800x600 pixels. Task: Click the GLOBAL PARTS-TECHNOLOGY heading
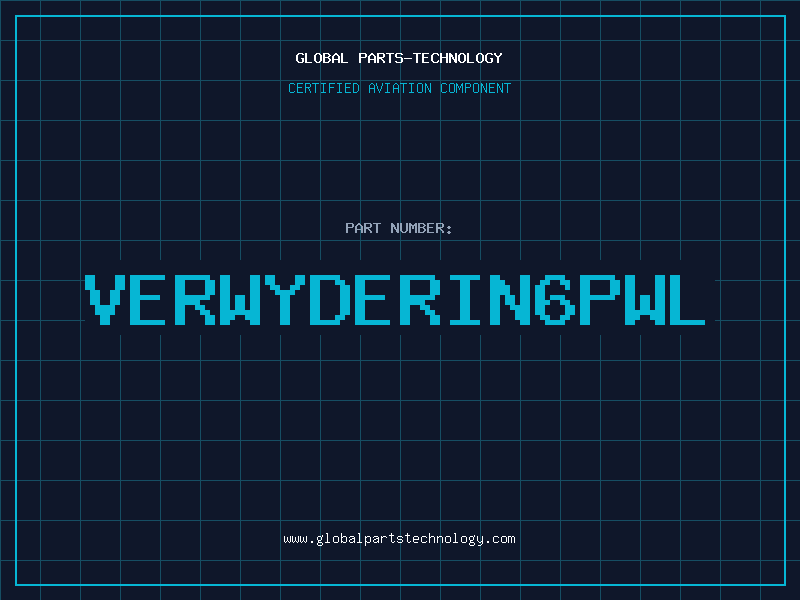click(x=399, y=58)
